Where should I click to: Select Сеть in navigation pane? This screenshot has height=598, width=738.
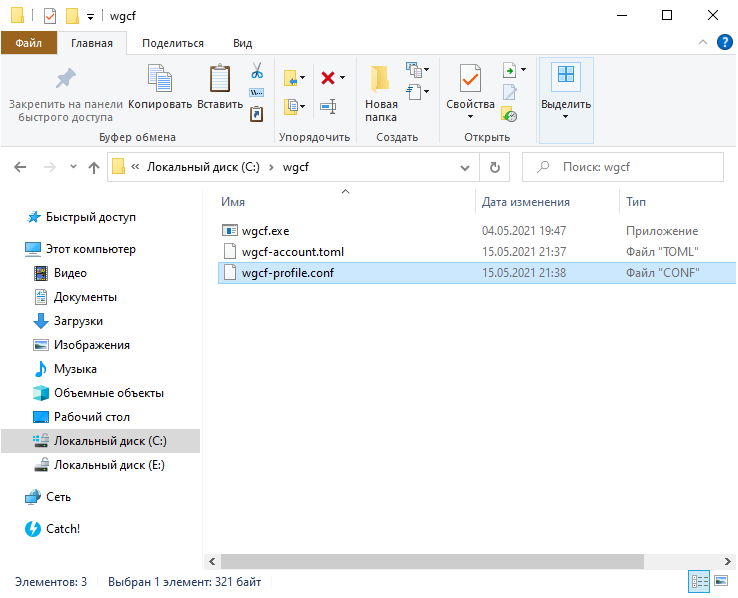pyautogui.click(x=58, y=497)
